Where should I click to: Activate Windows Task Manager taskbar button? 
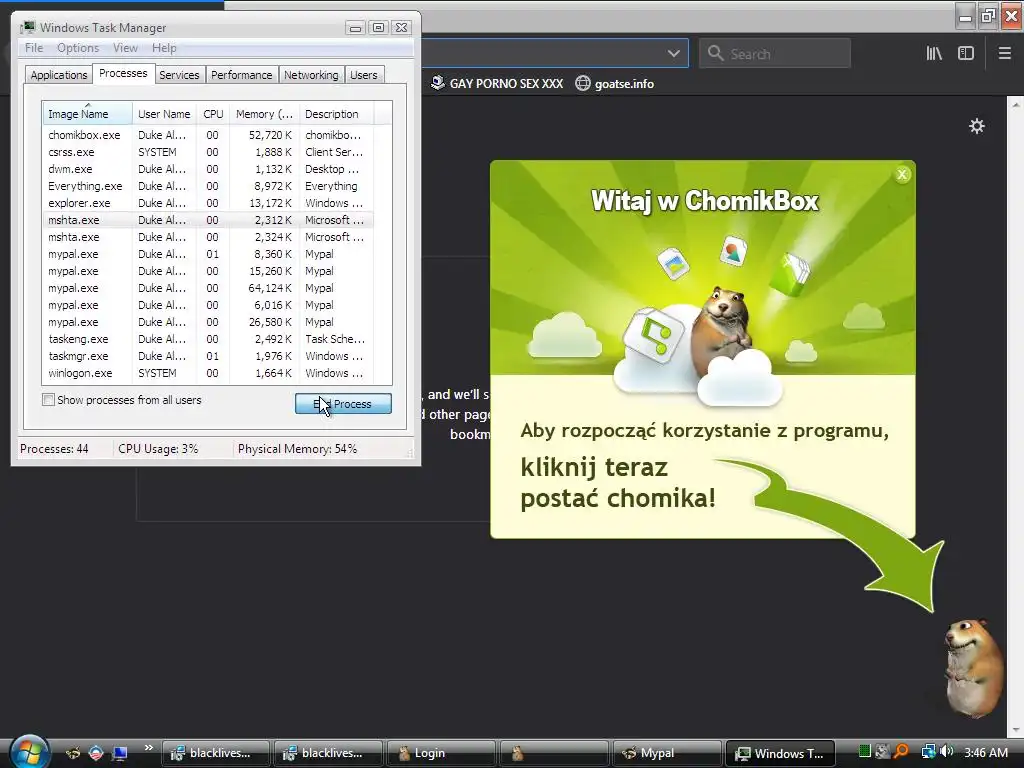pyautogui.click(x=780, y=753)
